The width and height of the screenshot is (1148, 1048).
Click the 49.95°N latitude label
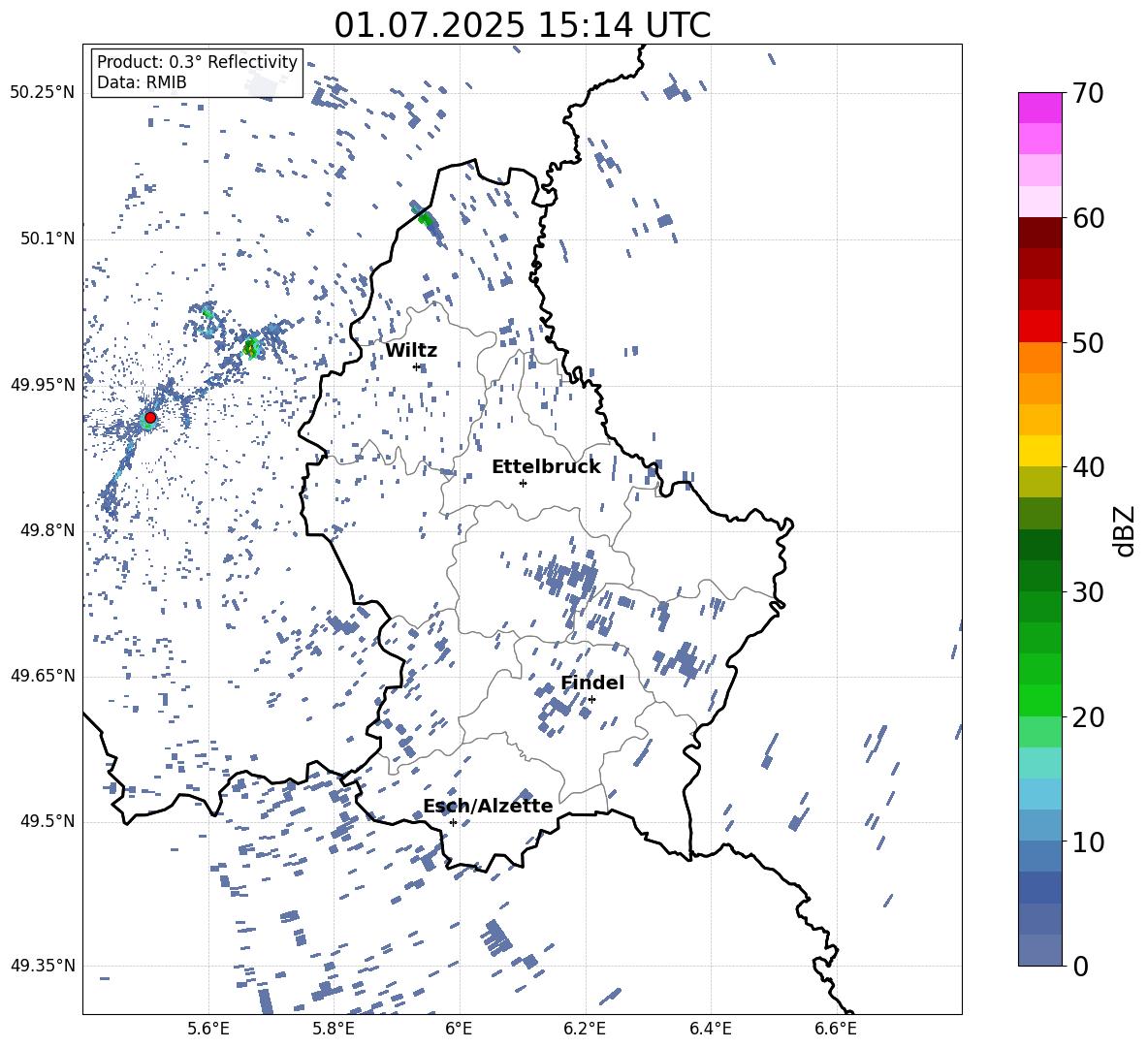pos(42,384)
